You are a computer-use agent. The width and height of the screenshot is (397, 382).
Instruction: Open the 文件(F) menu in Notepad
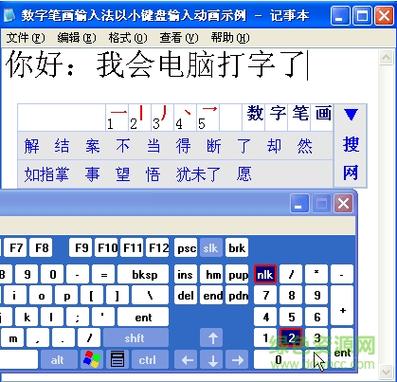[25, 38]
